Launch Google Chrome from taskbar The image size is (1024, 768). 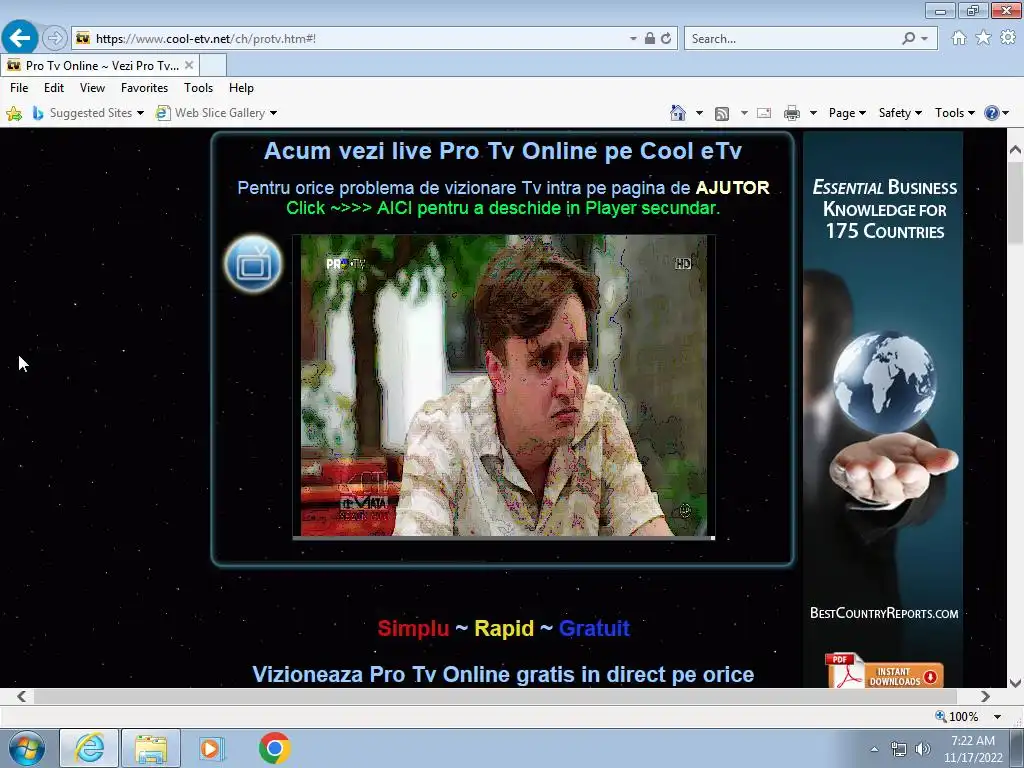pyautogui.click(x=274, y=748)
